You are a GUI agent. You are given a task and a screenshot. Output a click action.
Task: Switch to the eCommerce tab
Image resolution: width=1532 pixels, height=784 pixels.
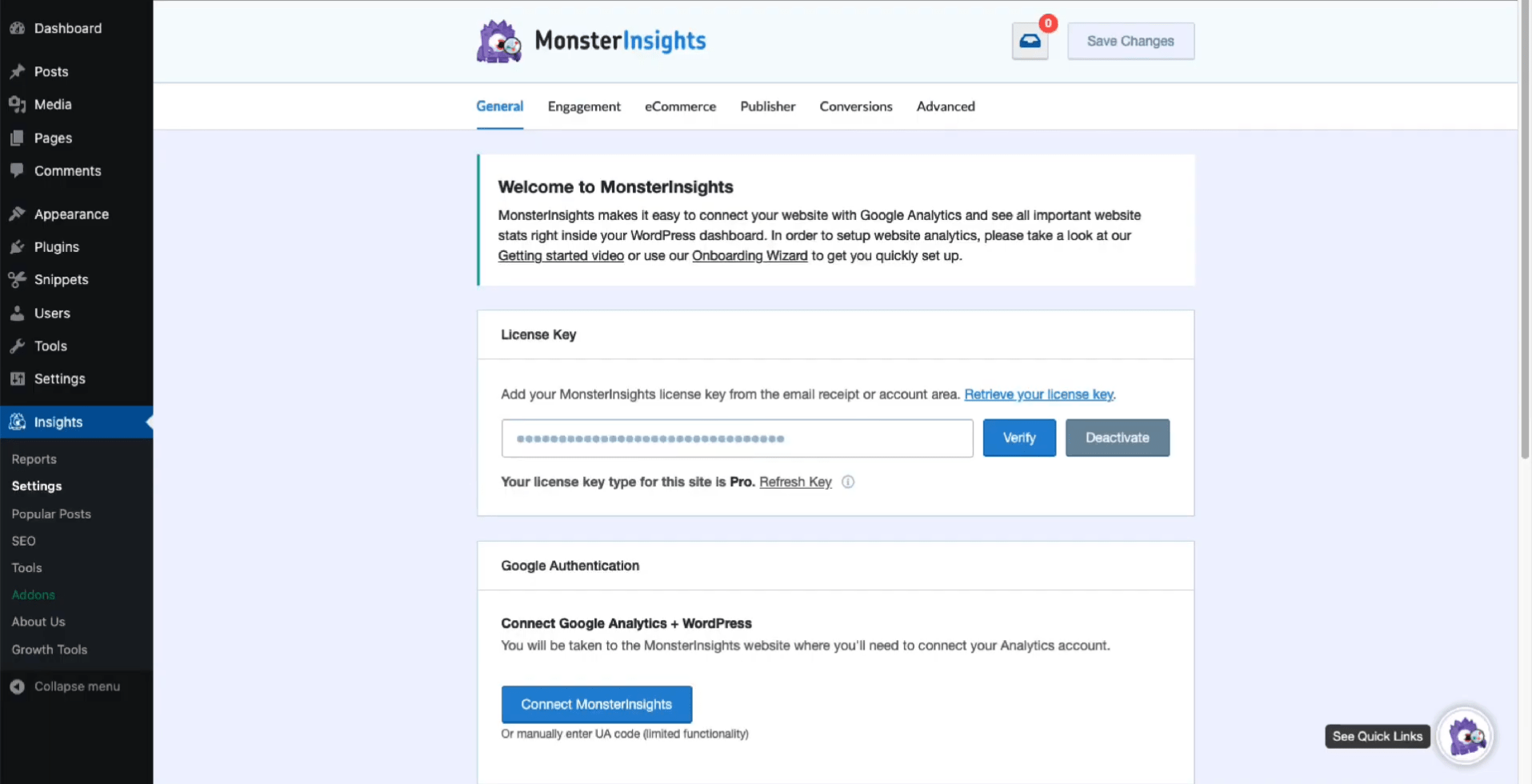[680, 106]
